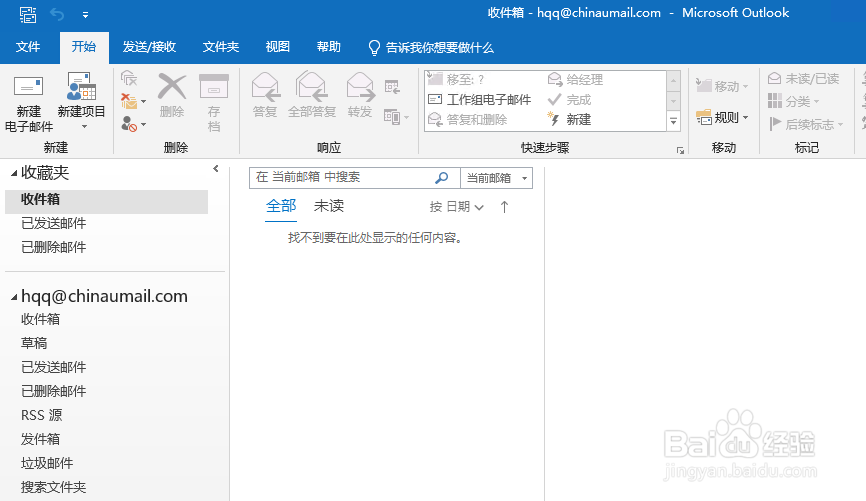The image size is (866, 501).
Task: Show 未读 messages filter
Action: [x=329, y=206]
